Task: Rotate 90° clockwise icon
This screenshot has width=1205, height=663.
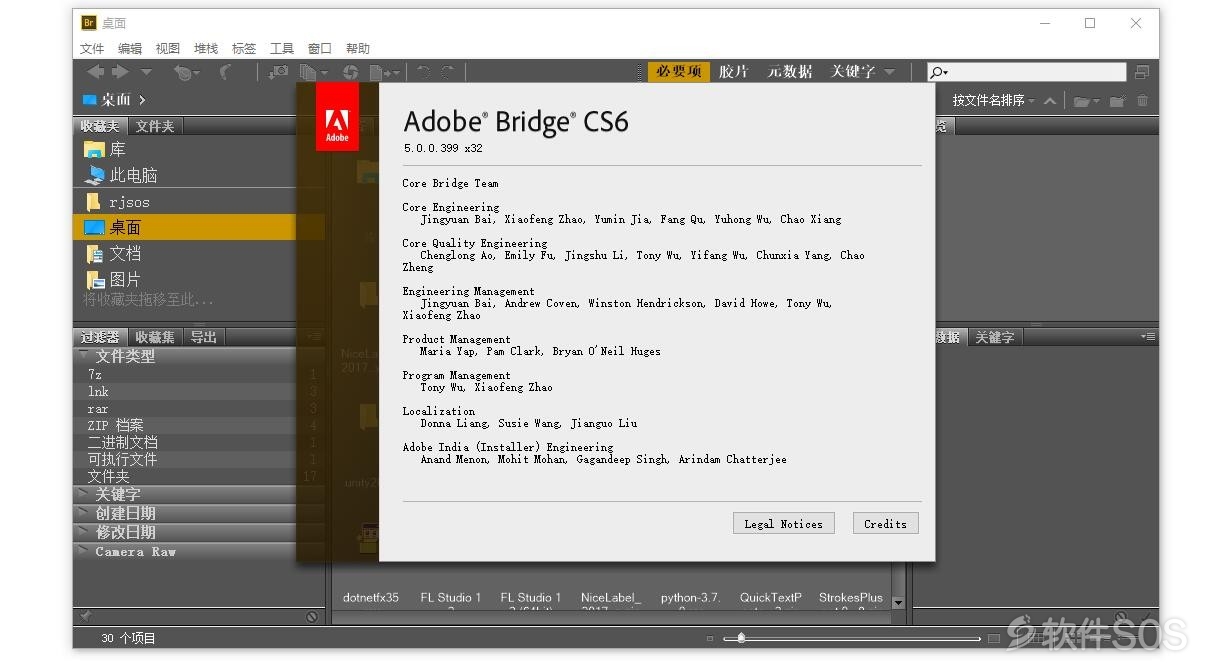Action: click(448, 72)
